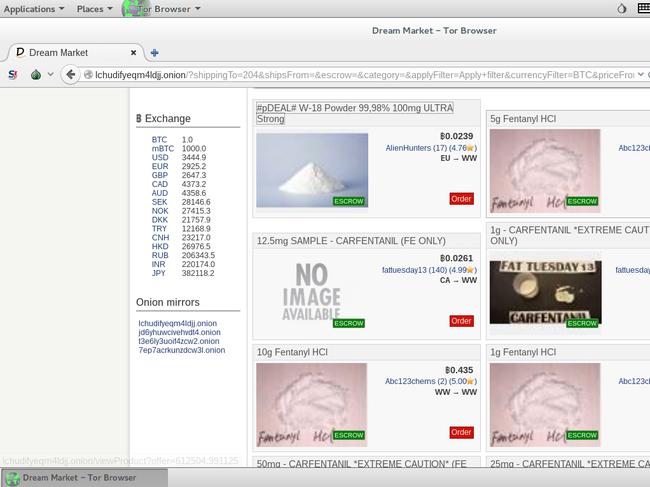The height and width of the screenshot is (487, 650).
Task: Click the EUR currency link
Action: point(160,166)
